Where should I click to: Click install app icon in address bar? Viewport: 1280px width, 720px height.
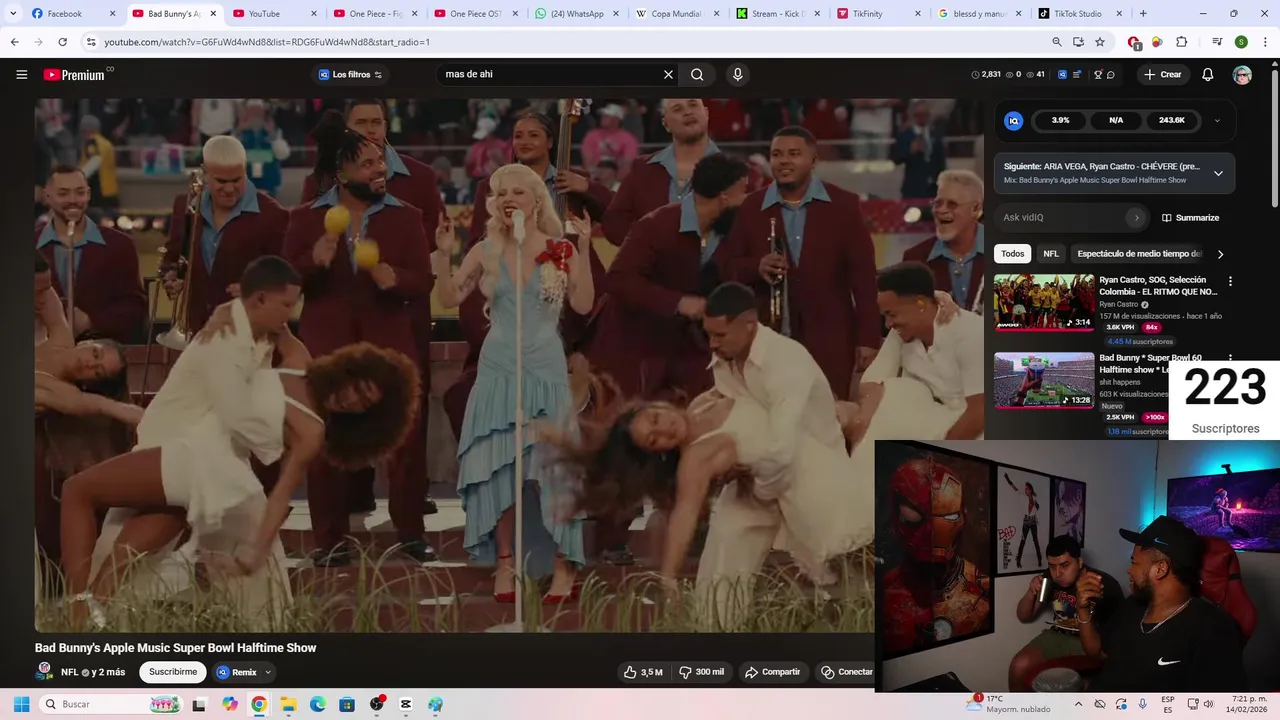pos(1078,42)
